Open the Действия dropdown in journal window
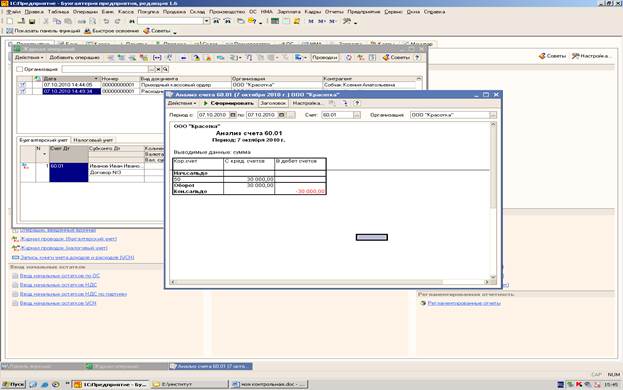This screenshot has height=390, width=623. click(29, 58)
